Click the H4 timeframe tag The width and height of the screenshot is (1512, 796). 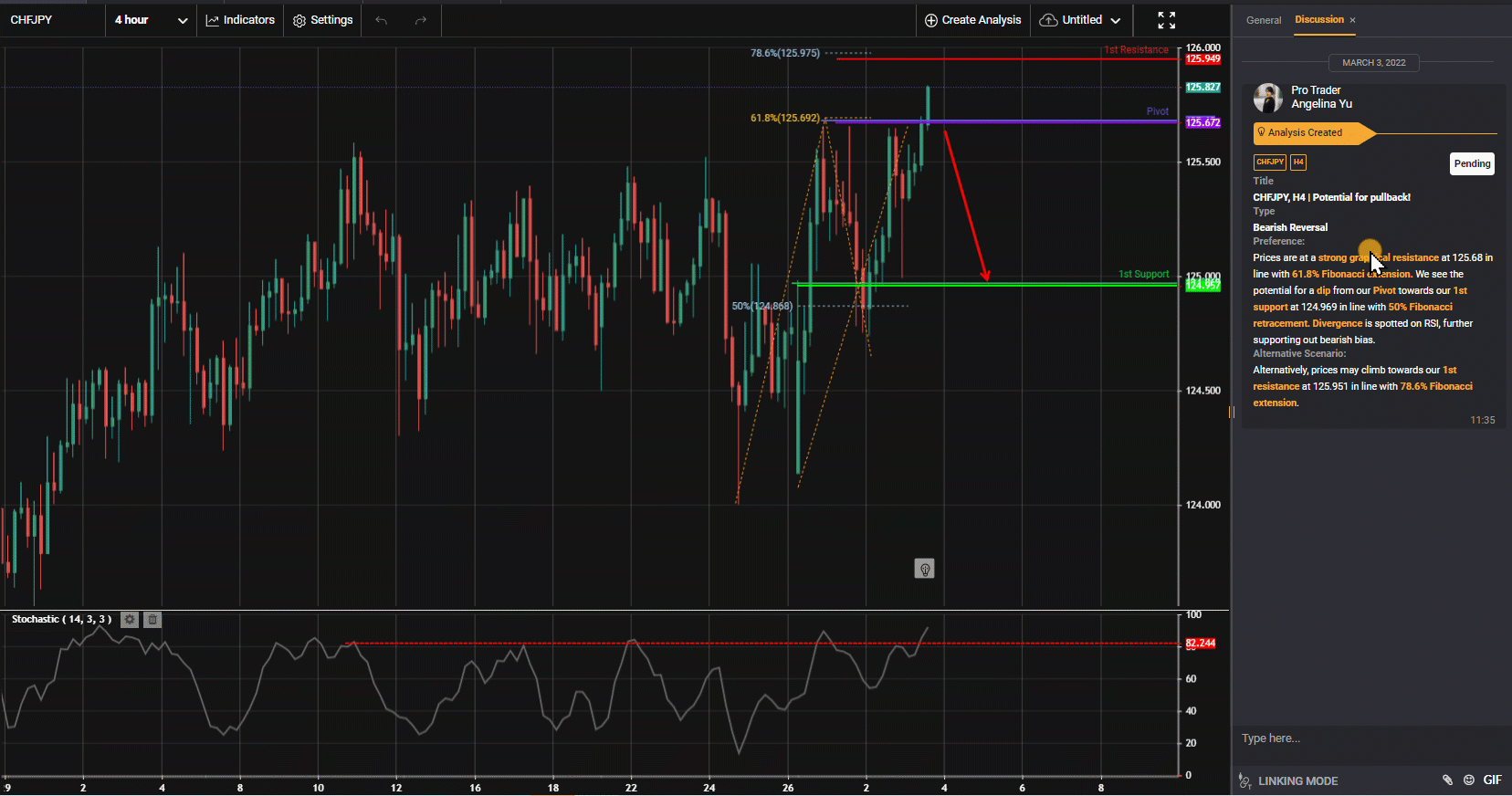(x=1298, y=162)
